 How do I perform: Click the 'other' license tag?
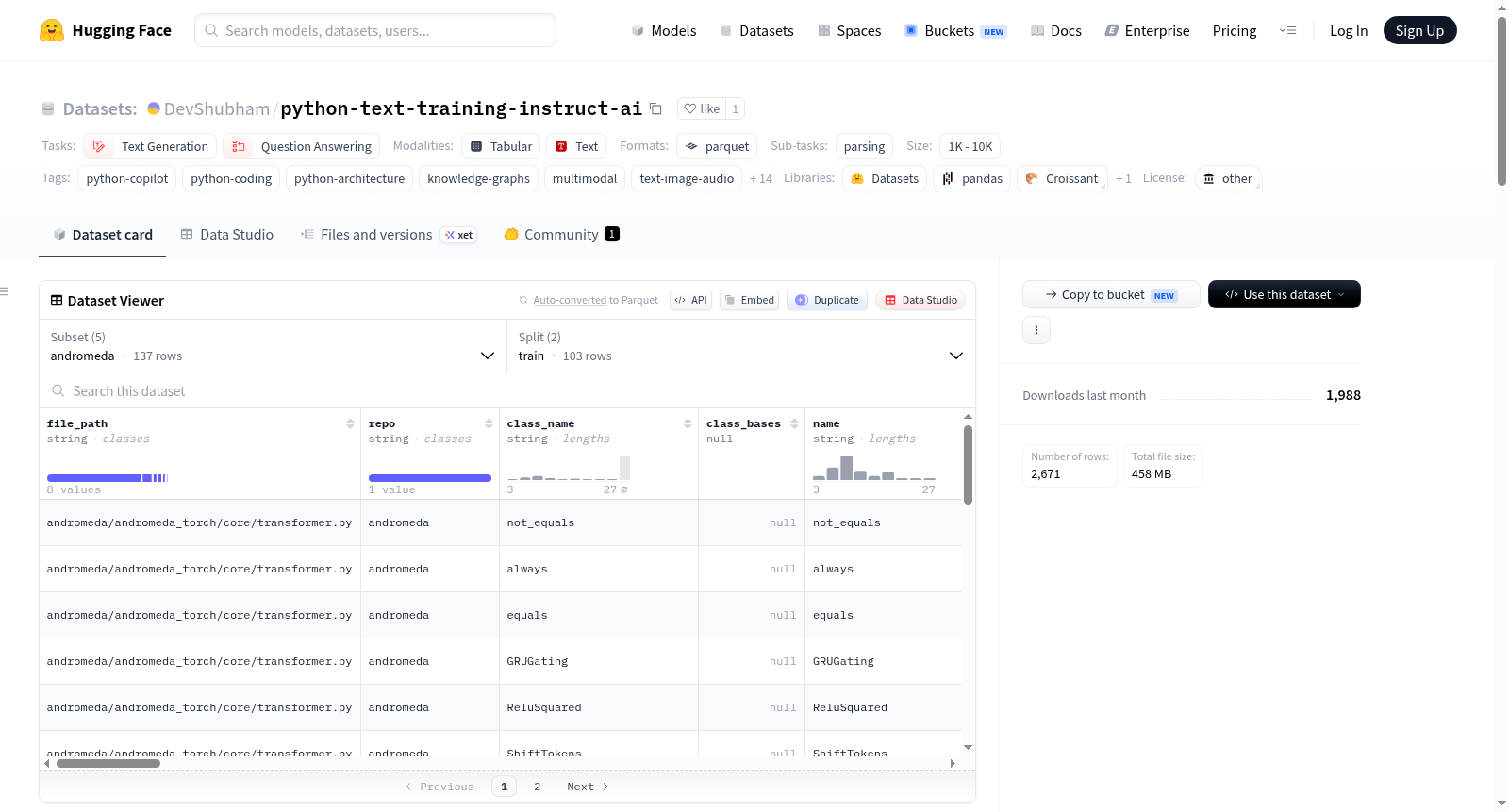tap(1228, 178)
